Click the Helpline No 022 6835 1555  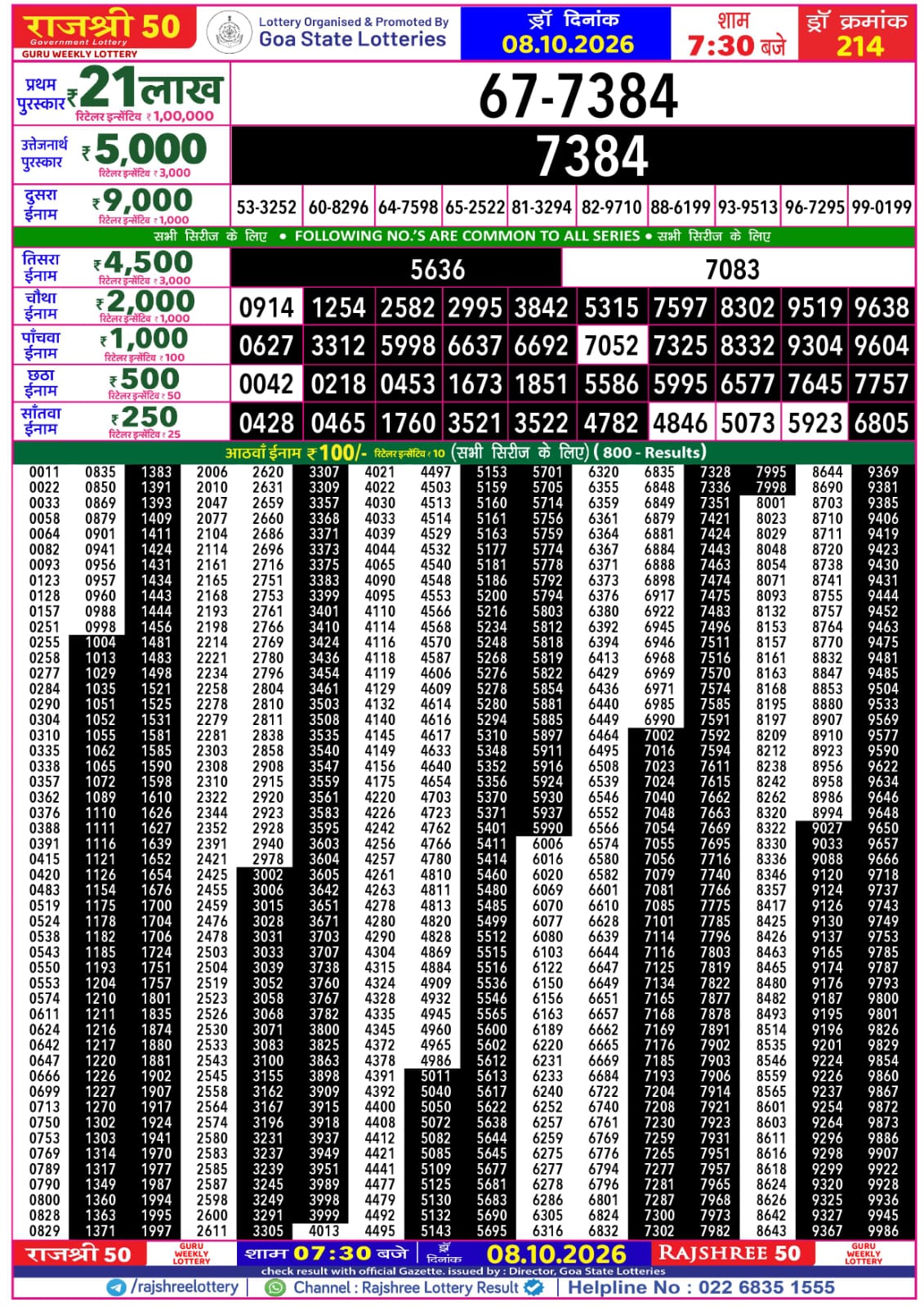point(701,1287)
